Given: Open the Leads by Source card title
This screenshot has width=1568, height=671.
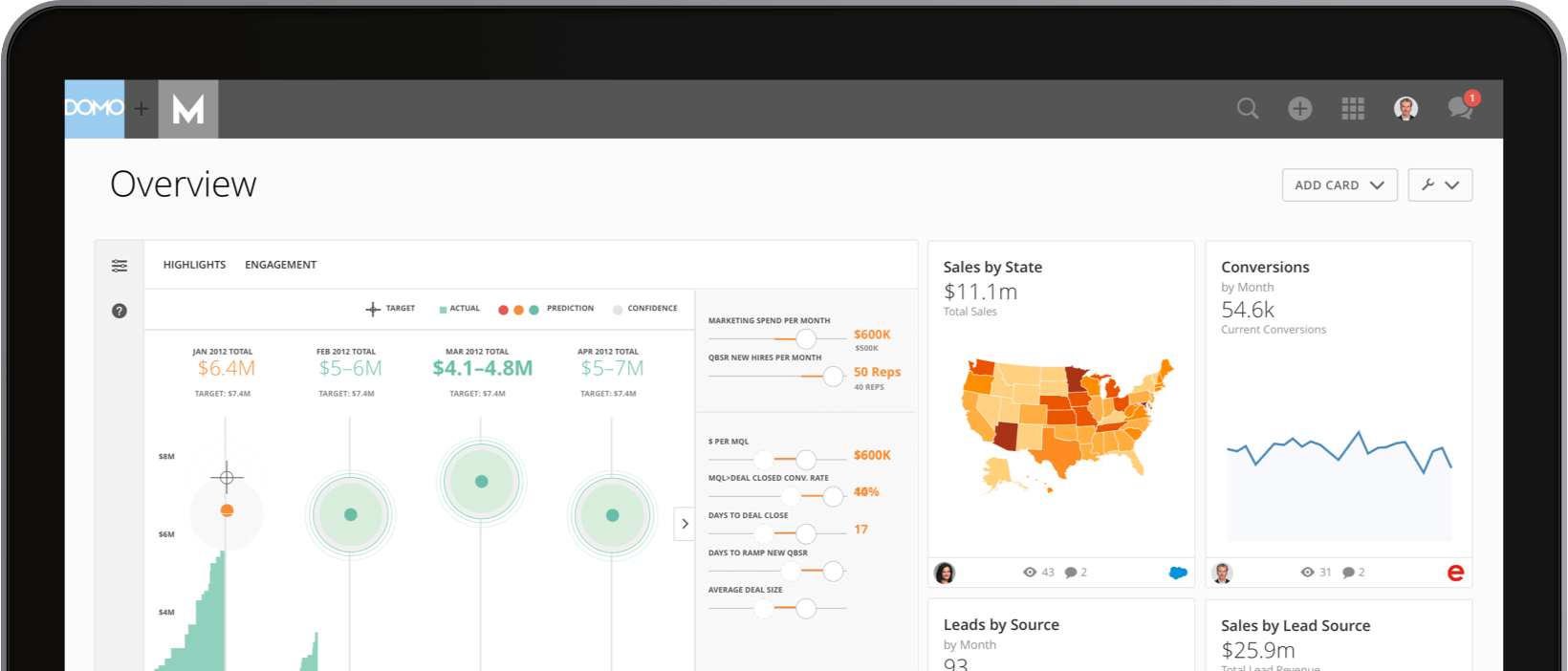Looking at the screenshot, I should pos(1001,625).
